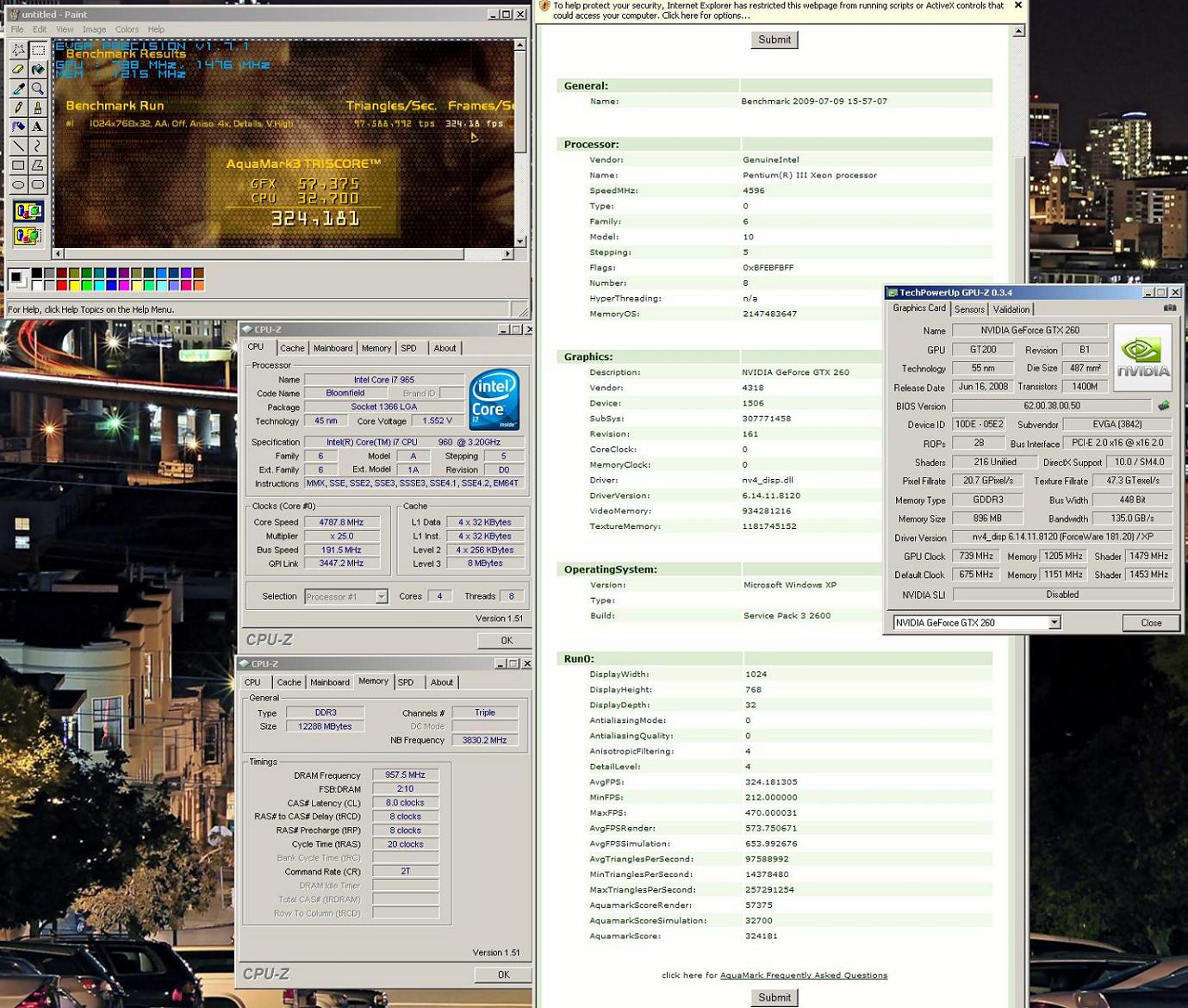Viewport: 1188px width, 1008px height.
Task: Click the Intel Core i7 logo in CPU-Z
Action: [494, 399]
